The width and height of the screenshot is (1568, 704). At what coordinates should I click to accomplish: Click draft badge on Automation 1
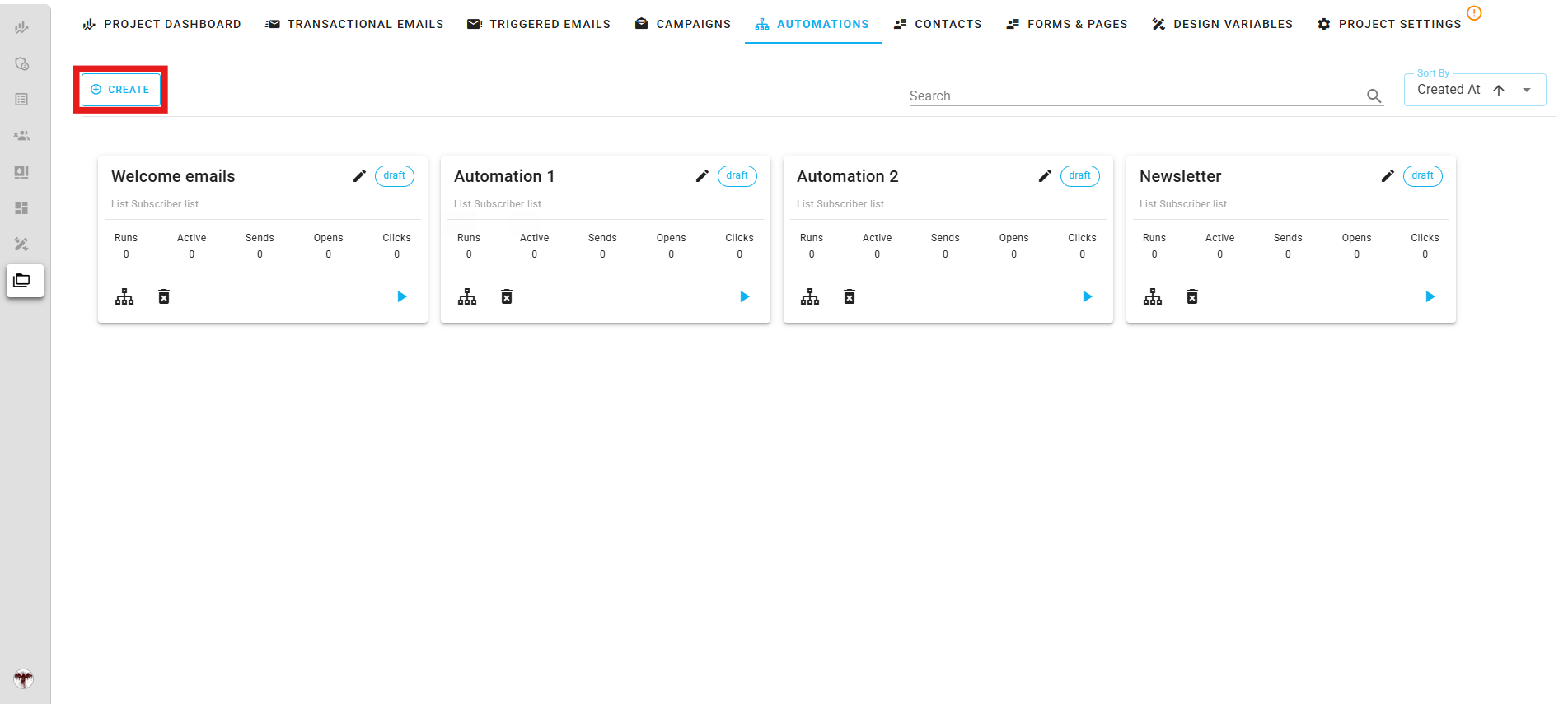click(737, 176)
